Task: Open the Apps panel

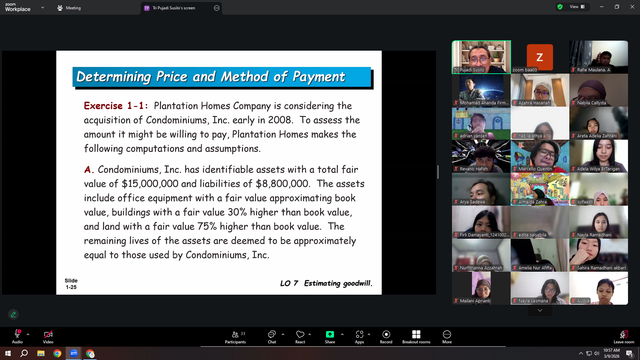Action: coord(359,337)
